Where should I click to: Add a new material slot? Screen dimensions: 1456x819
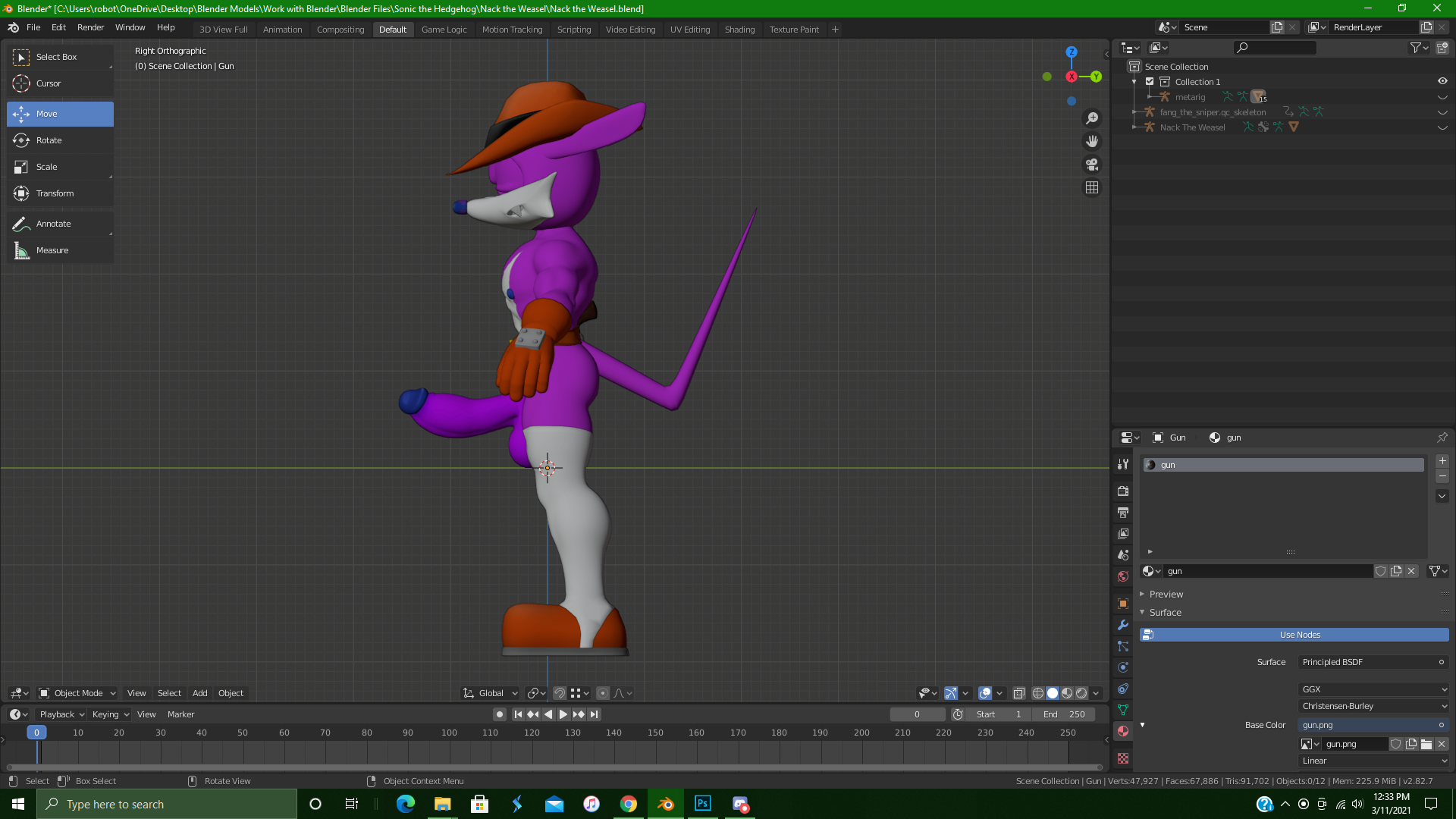(1442, 461)
